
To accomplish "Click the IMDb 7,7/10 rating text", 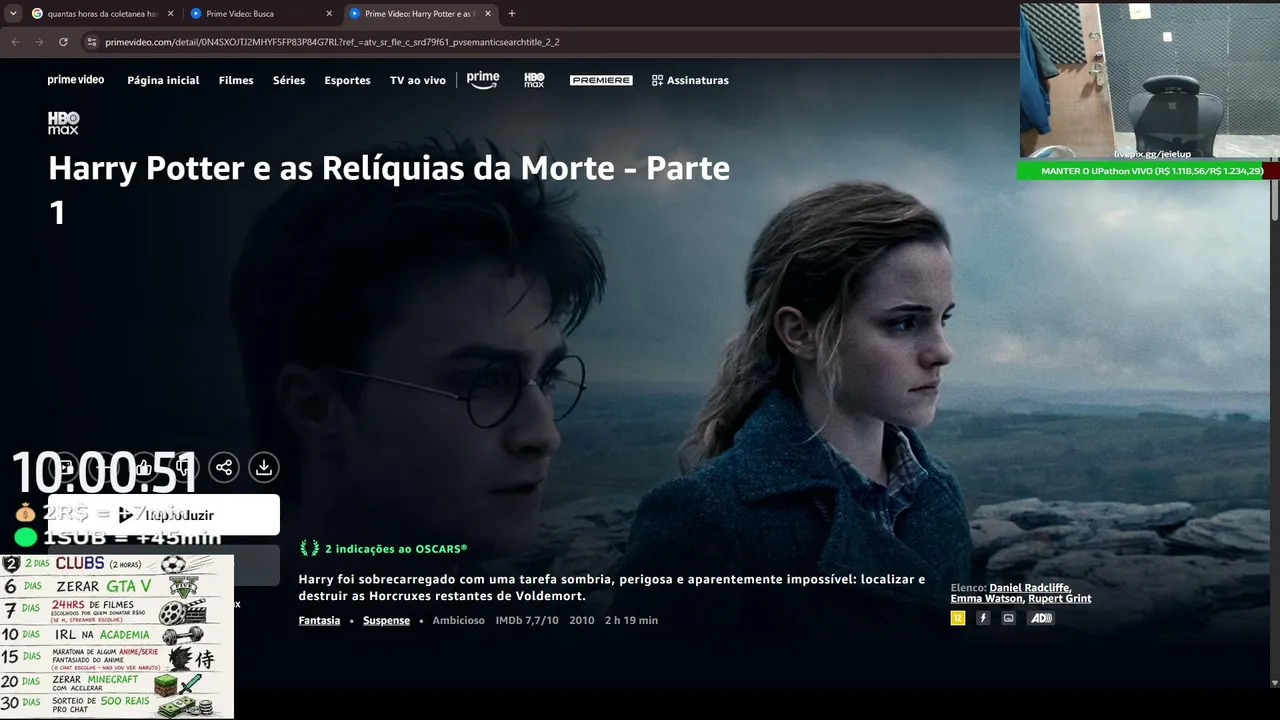I will click(x=528, y=620).
